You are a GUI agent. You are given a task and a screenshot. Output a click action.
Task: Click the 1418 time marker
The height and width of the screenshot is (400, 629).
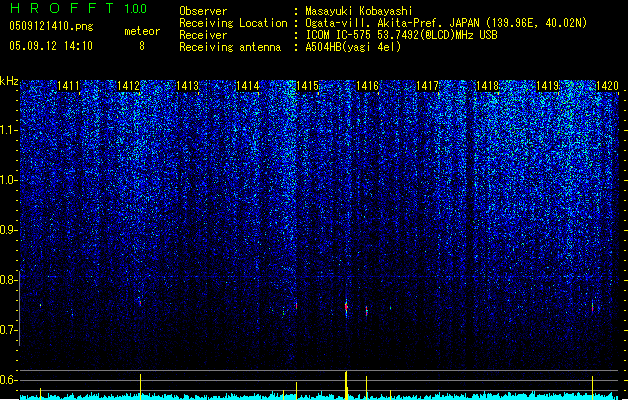click(x=487, y=85)
